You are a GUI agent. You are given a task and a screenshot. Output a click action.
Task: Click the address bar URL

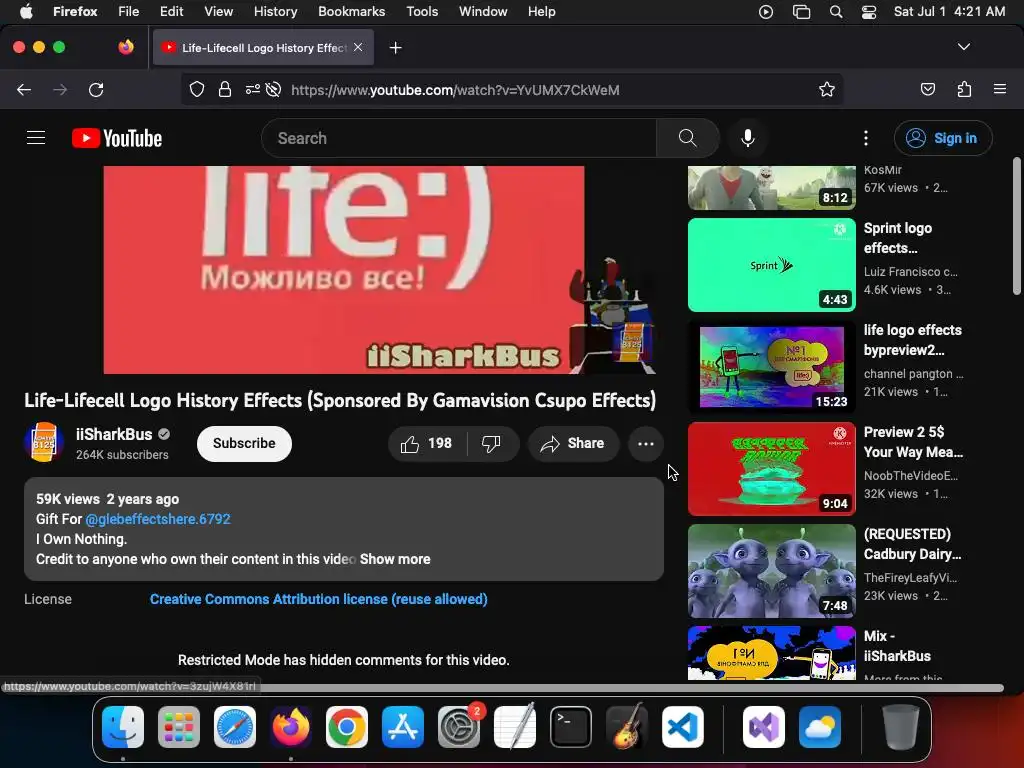(x=455, y=90)
